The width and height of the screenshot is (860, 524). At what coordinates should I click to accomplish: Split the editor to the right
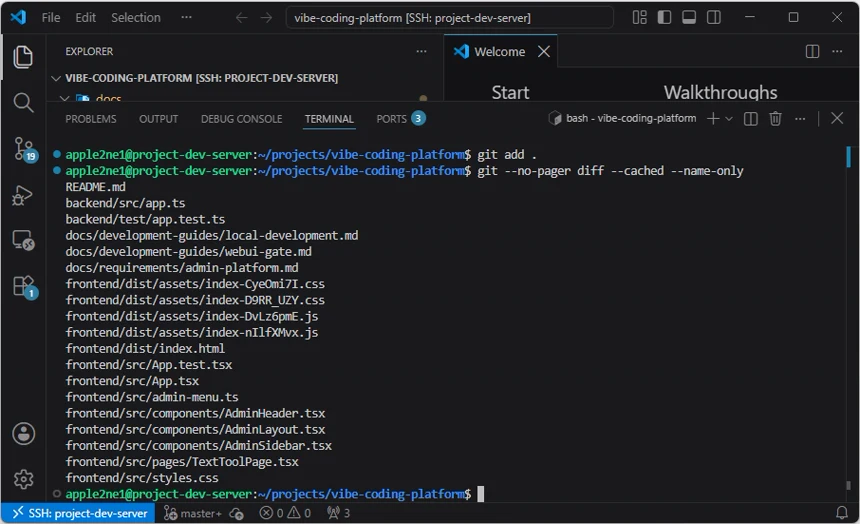812,52
